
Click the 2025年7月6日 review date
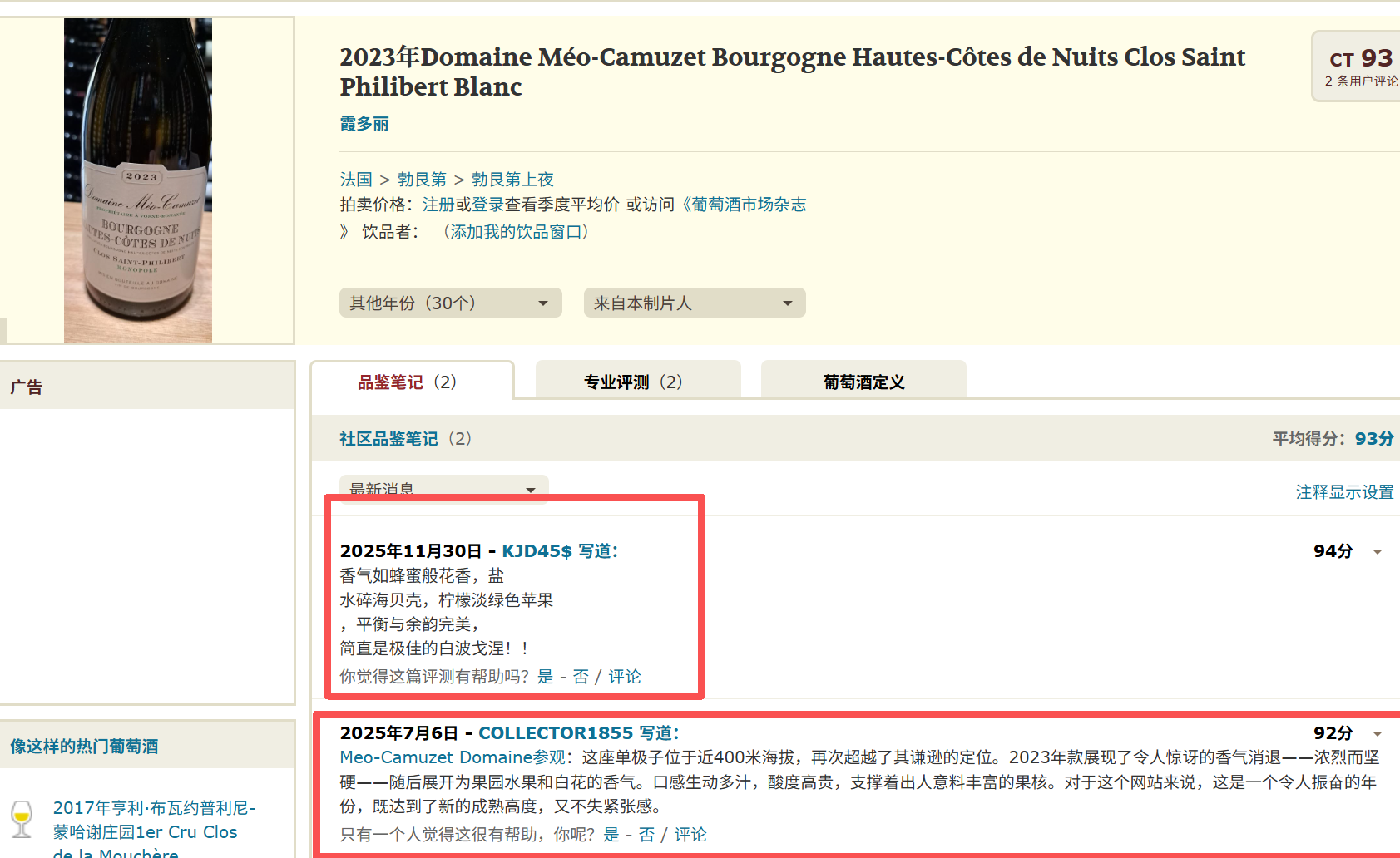pyautogui.click(x=399, y=733)
